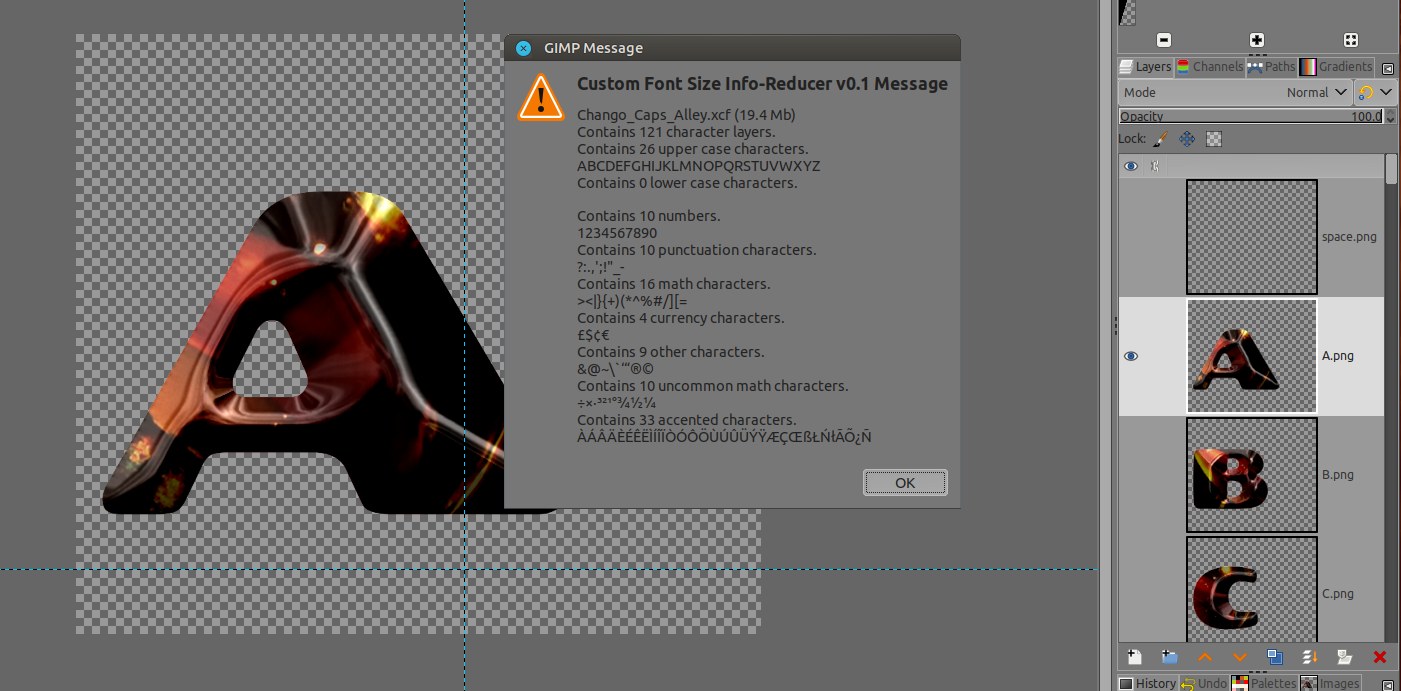1401x691 pixels.
Task: Click the Opacity slider
Action: [x=1250, y=116]
